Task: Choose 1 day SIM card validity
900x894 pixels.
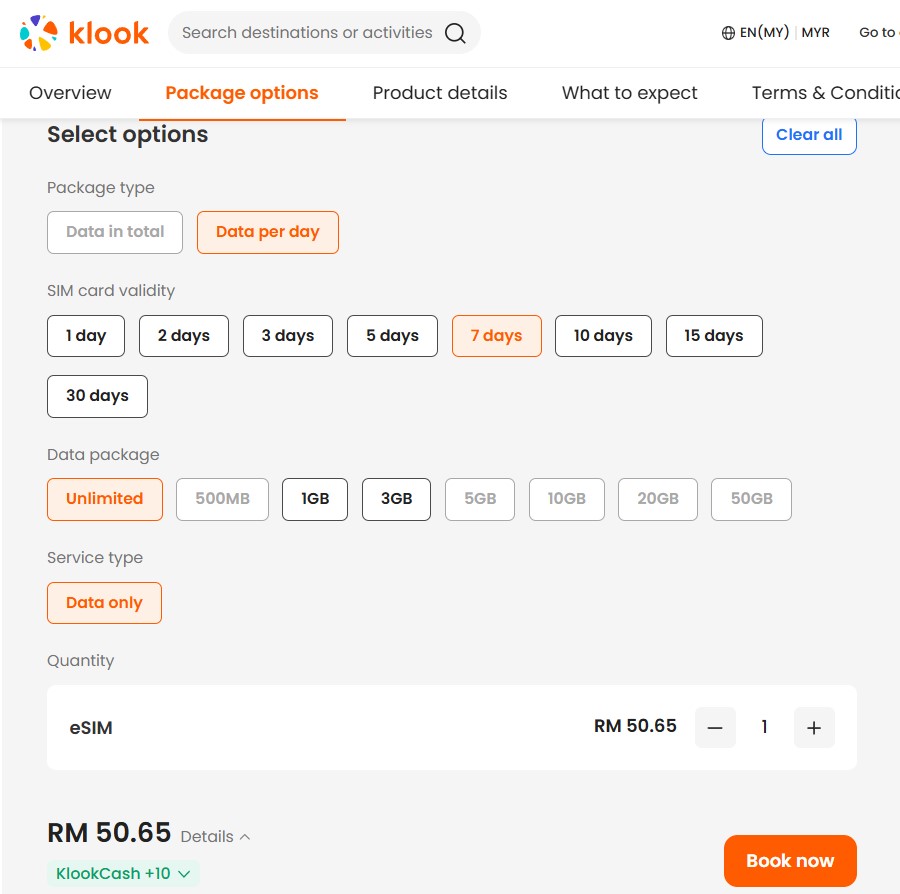Action: [x=85, y=336]
